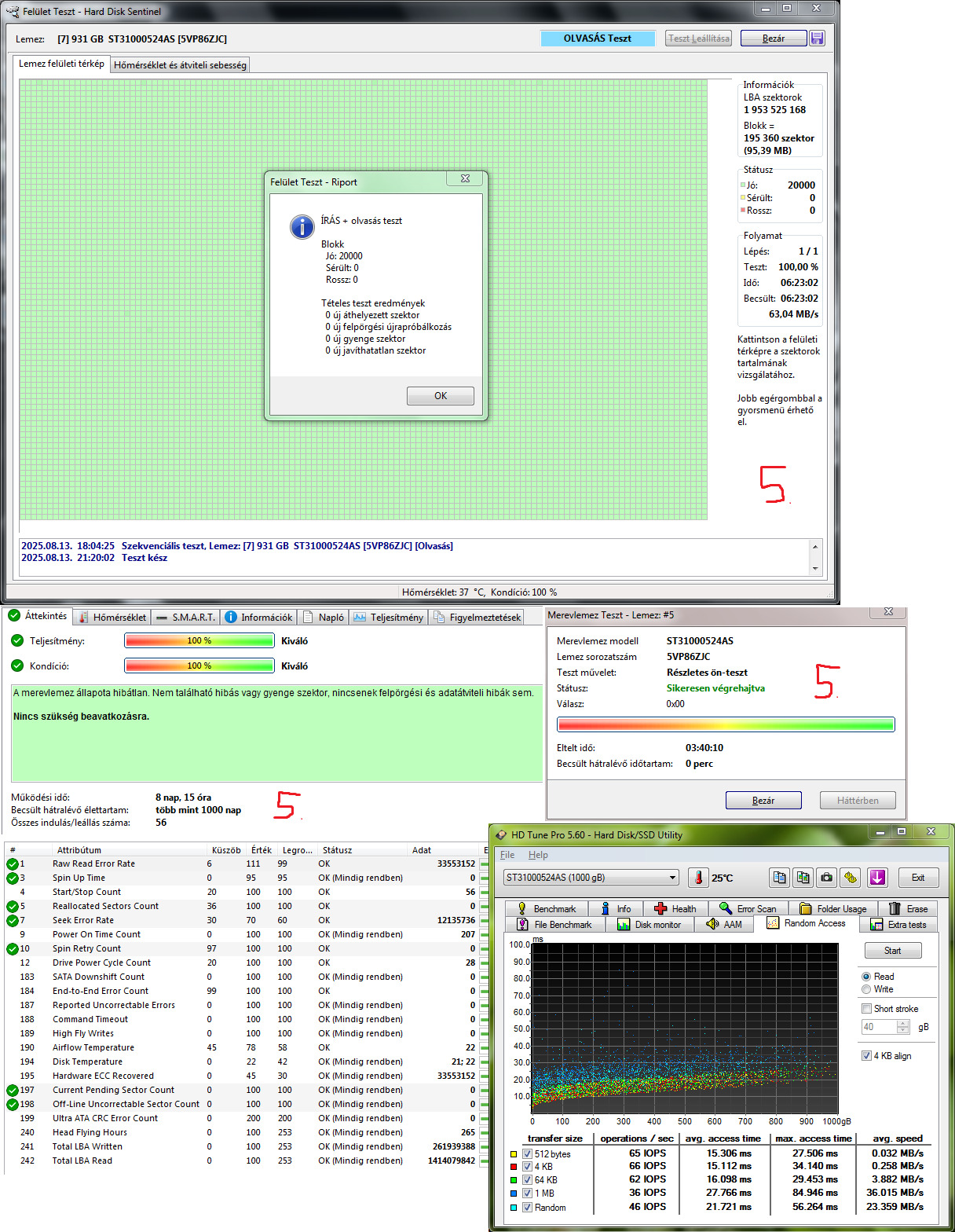Toggle the Random transfer size checkbox
Screen dimensions: 955x1232
[528, 1208]
